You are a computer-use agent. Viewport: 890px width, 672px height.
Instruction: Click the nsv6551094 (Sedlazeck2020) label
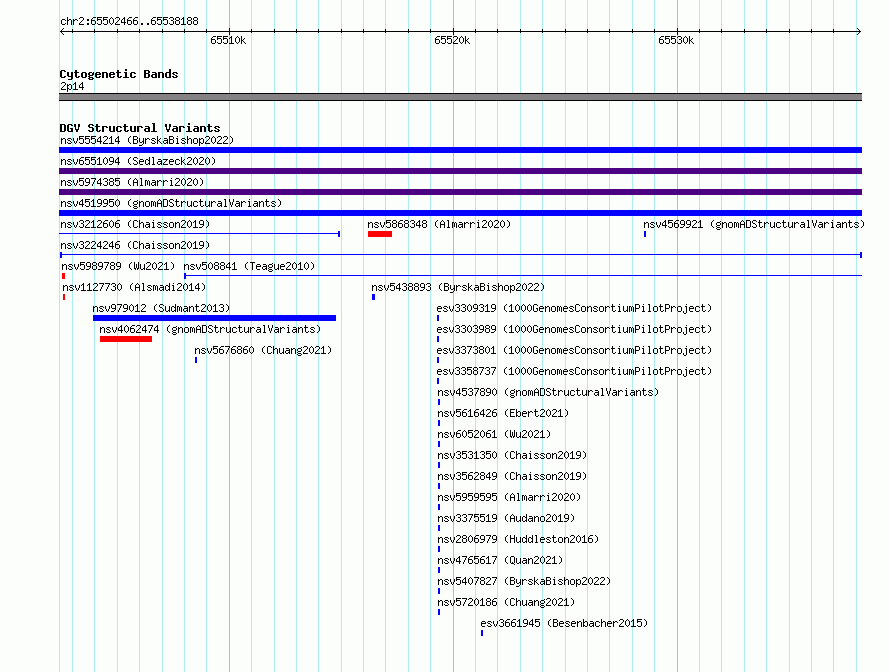click(138, 161)
